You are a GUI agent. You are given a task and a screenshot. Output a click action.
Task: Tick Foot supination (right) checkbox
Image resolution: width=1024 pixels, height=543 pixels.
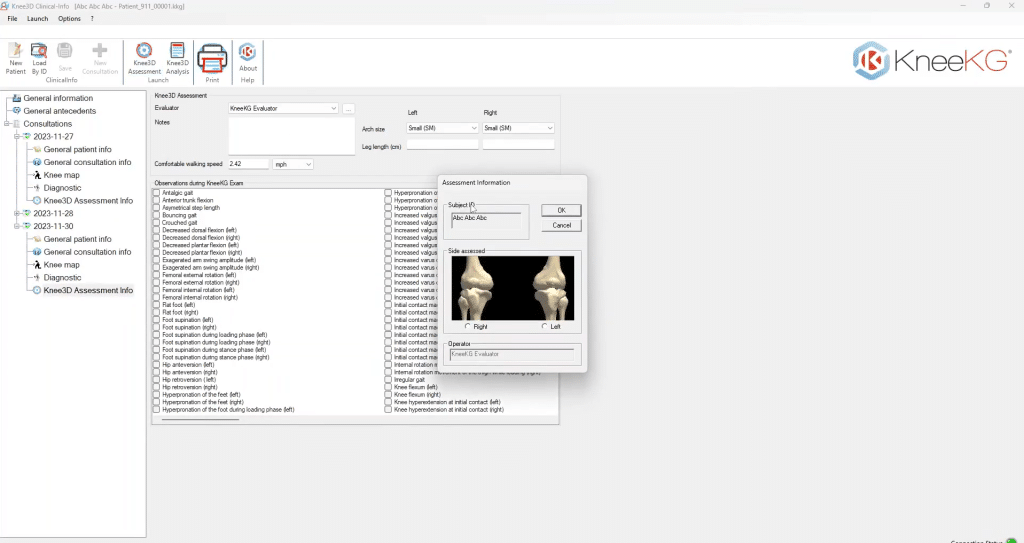tap(156, 327)
